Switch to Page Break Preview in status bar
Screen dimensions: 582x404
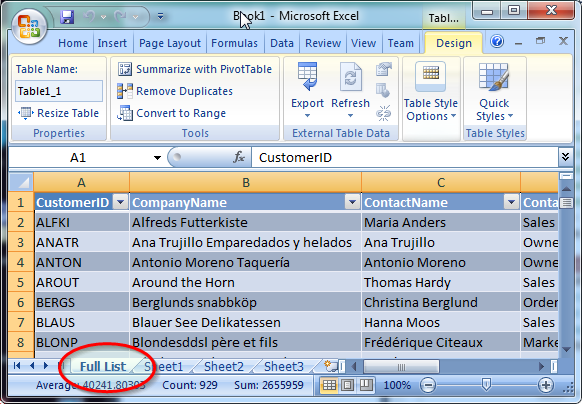click(x=366, y=385)
